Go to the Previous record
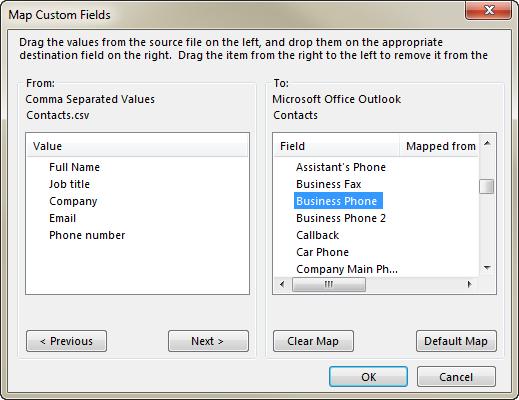 pyautogui.click(x=66, y=341)
